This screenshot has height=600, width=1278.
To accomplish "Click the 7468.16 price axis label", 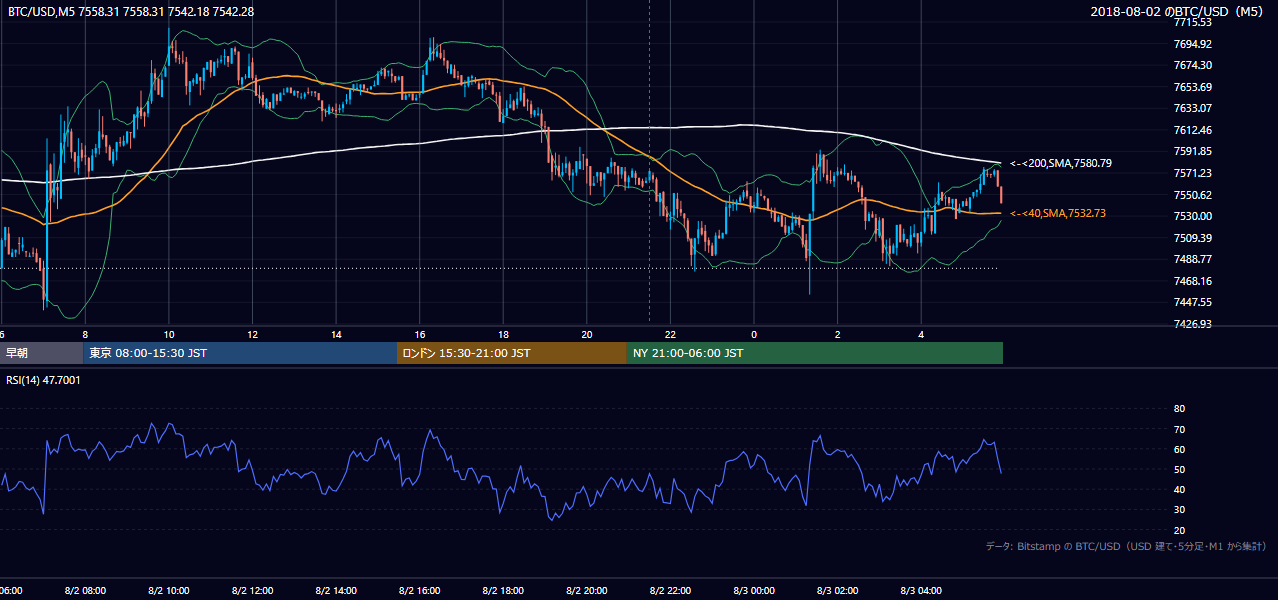I will coord(1193,281).
